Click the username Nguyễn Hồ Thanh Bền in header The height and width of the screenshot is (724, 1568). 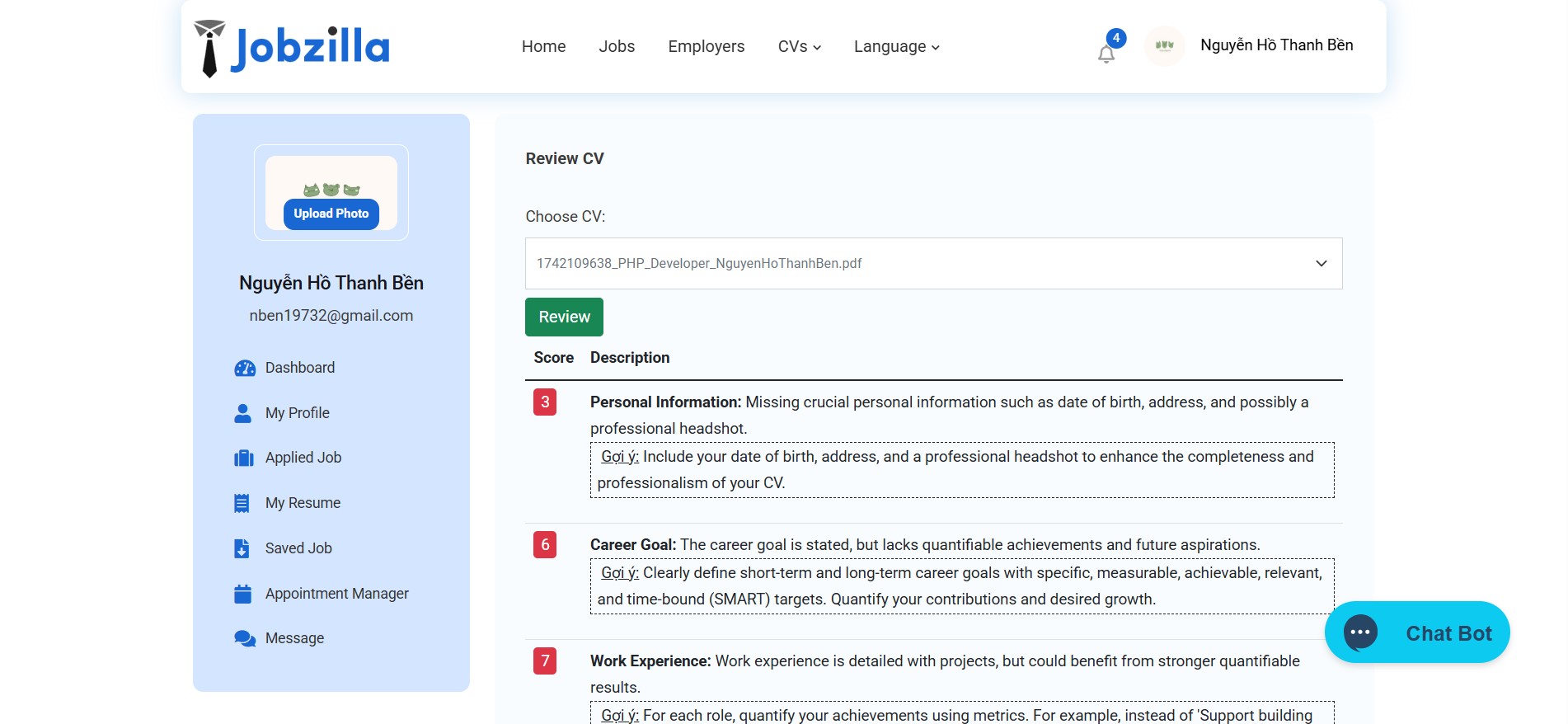coord(1276,45)
